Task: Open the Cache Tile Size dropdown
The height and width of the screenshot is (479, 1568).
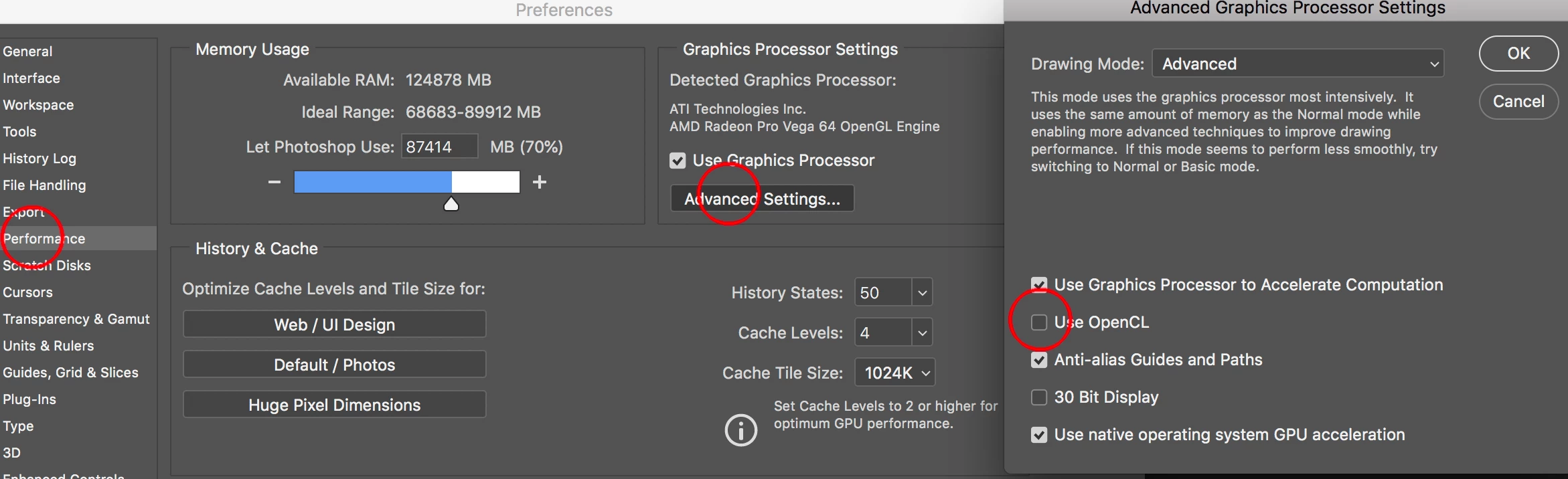Action: pyautogui.click(x=894, y=373)
